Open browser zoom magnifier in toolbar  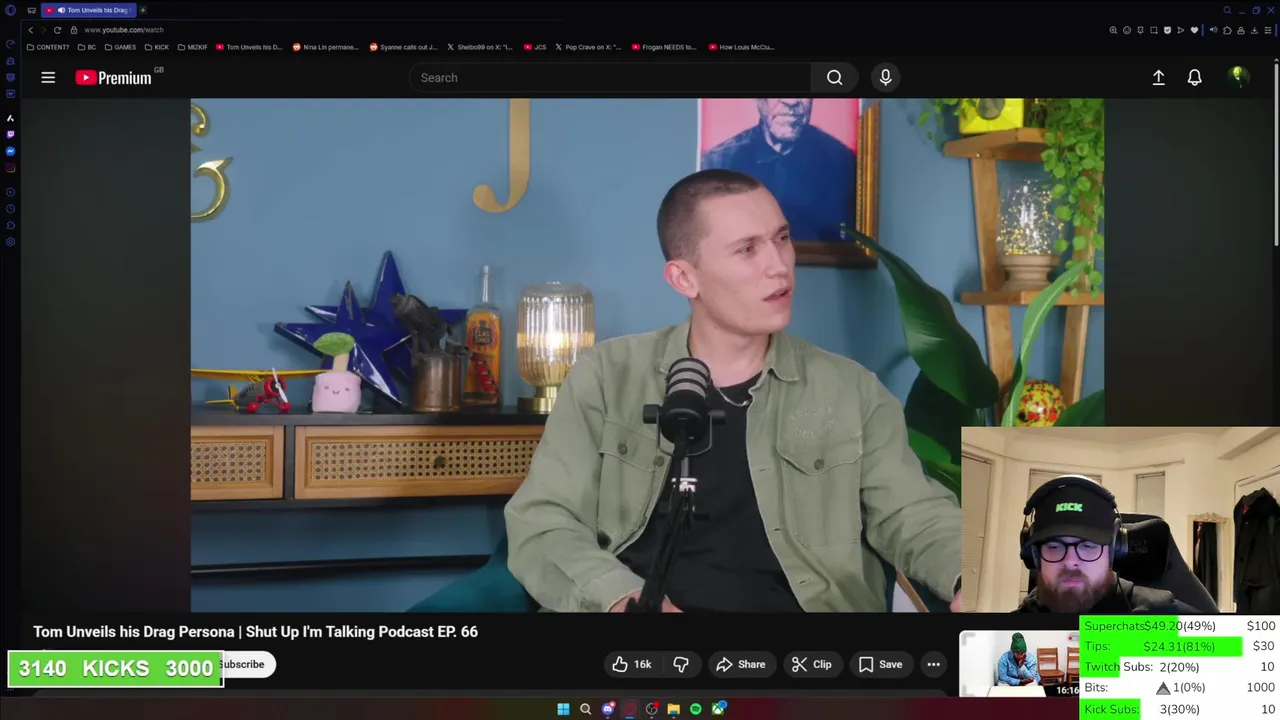tap(1113, 30)
